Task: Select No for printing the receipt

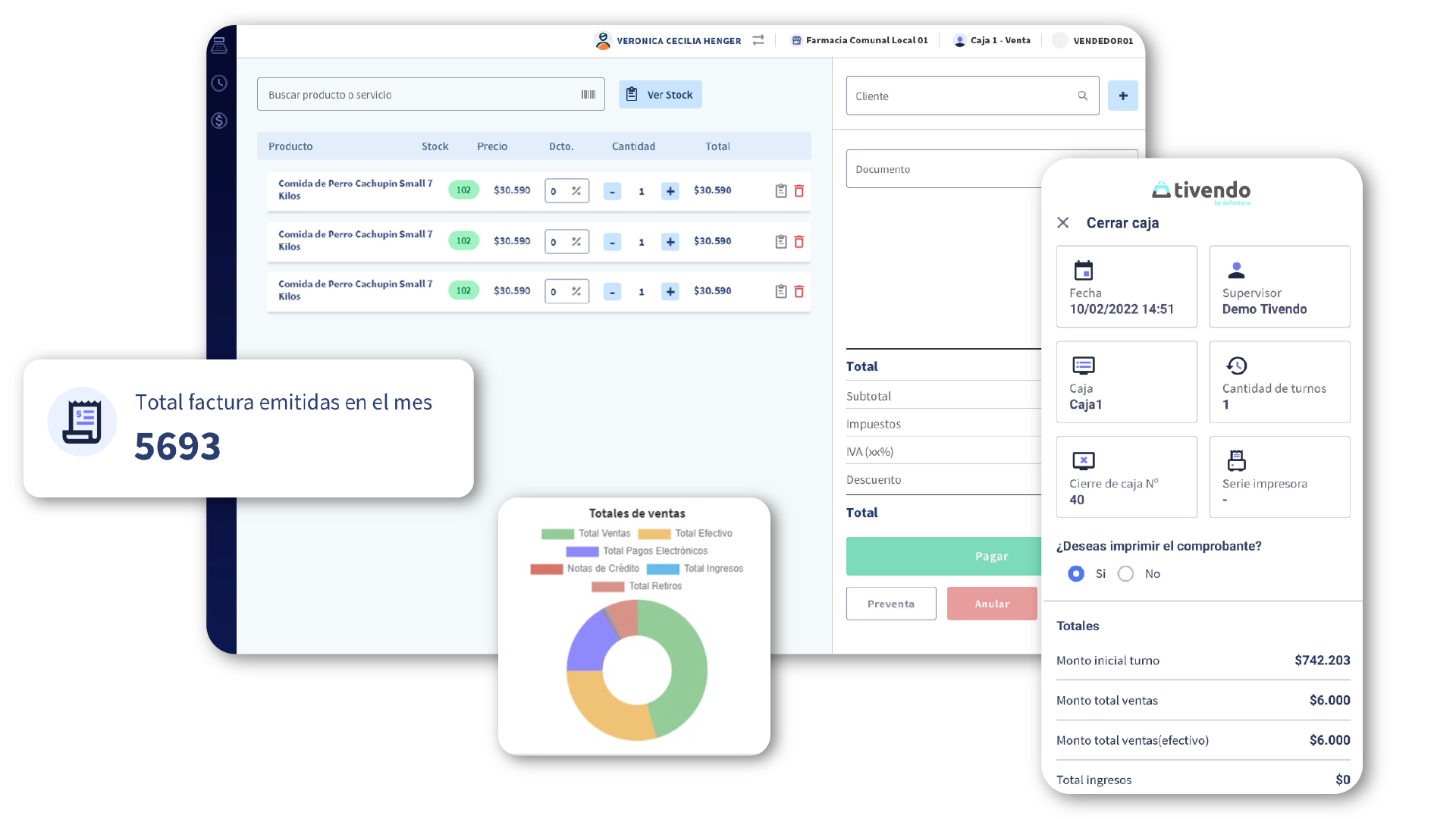Action: pos(1126,574)
